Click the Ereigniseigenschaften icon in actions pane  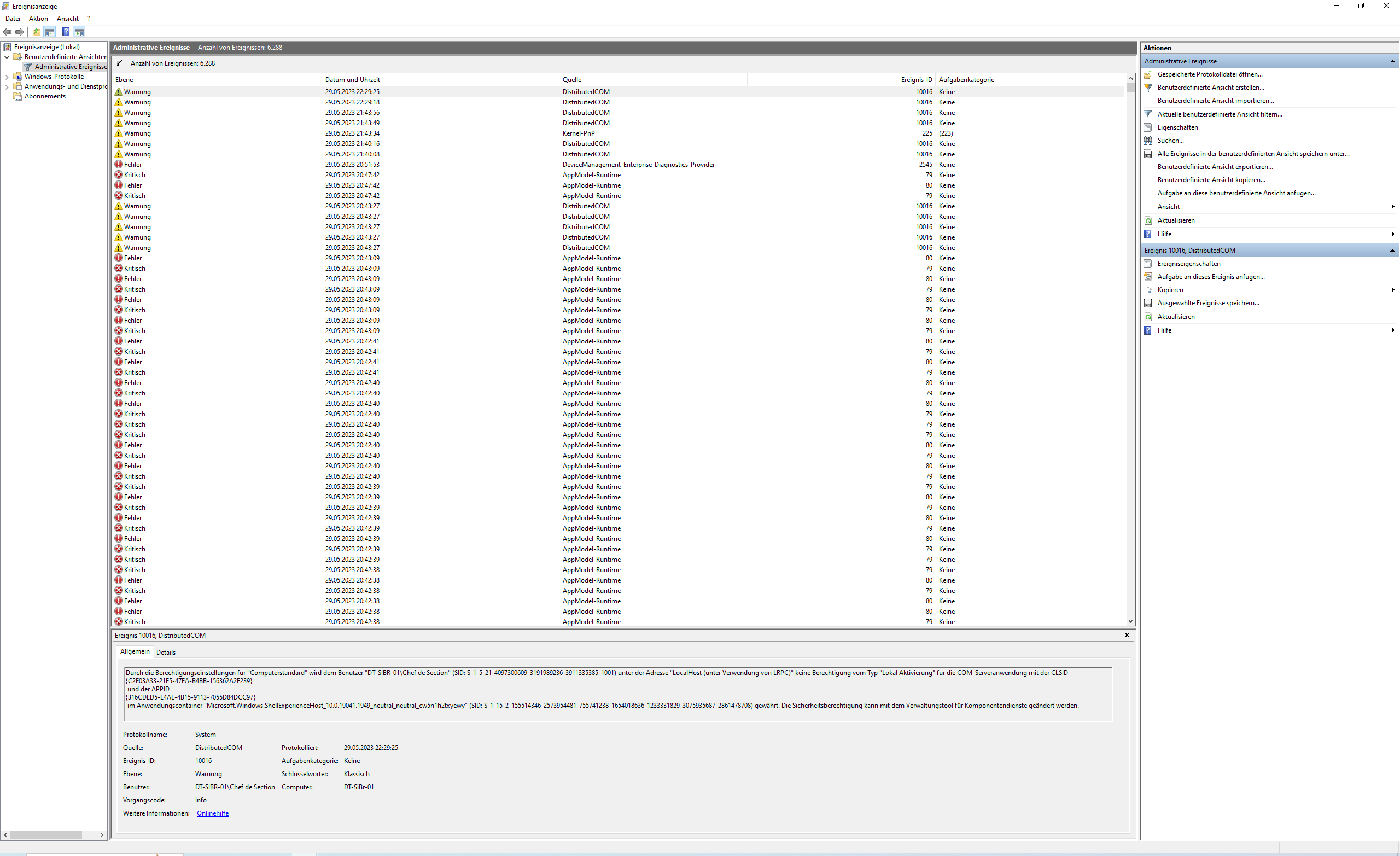[1148, 264]
